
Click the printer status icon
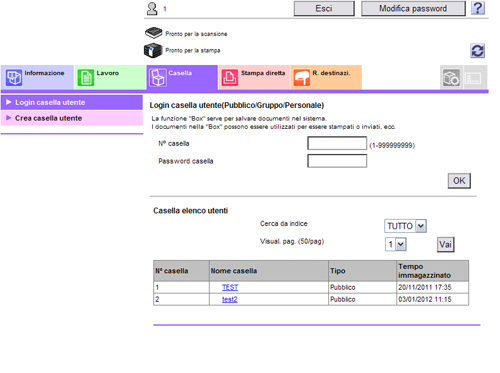pyautogui.click(x=153, y=50)
